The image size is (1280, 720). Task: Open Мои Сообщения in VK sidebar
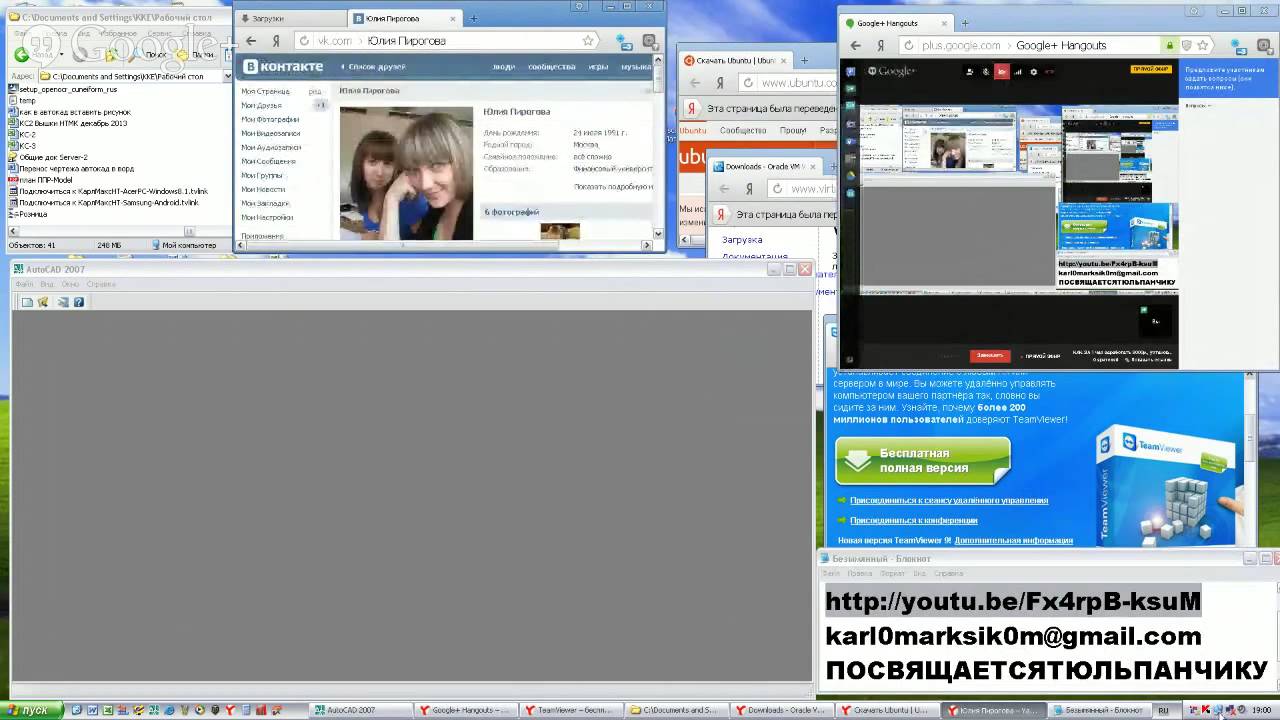coord(268,161)
